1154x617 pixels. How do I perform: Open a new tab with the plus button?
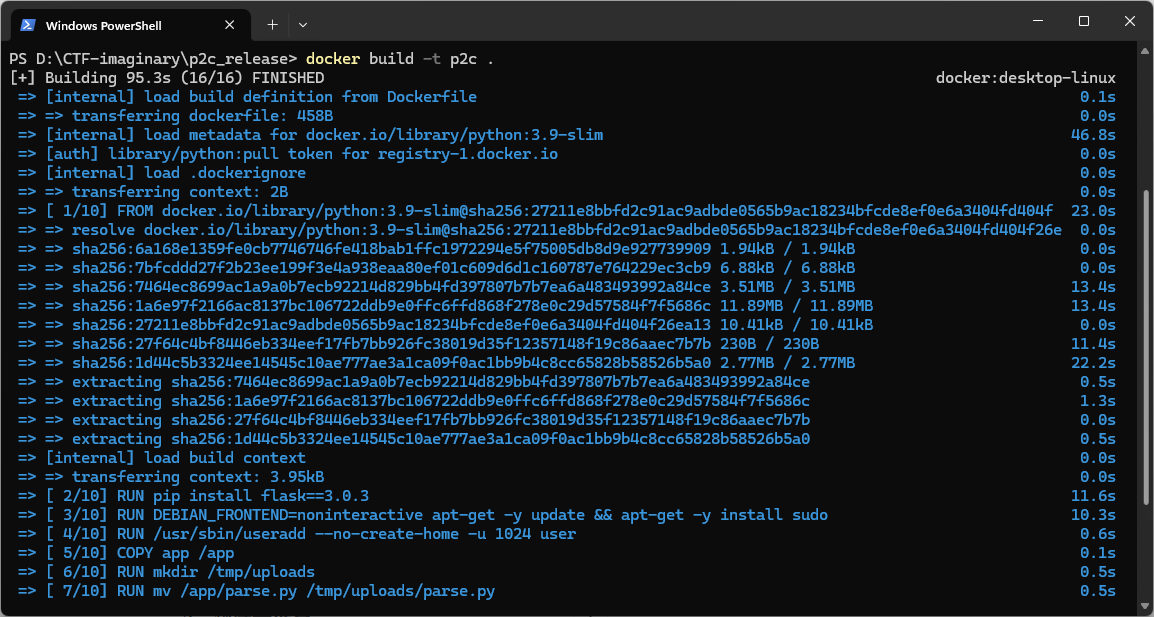(272, 23)
